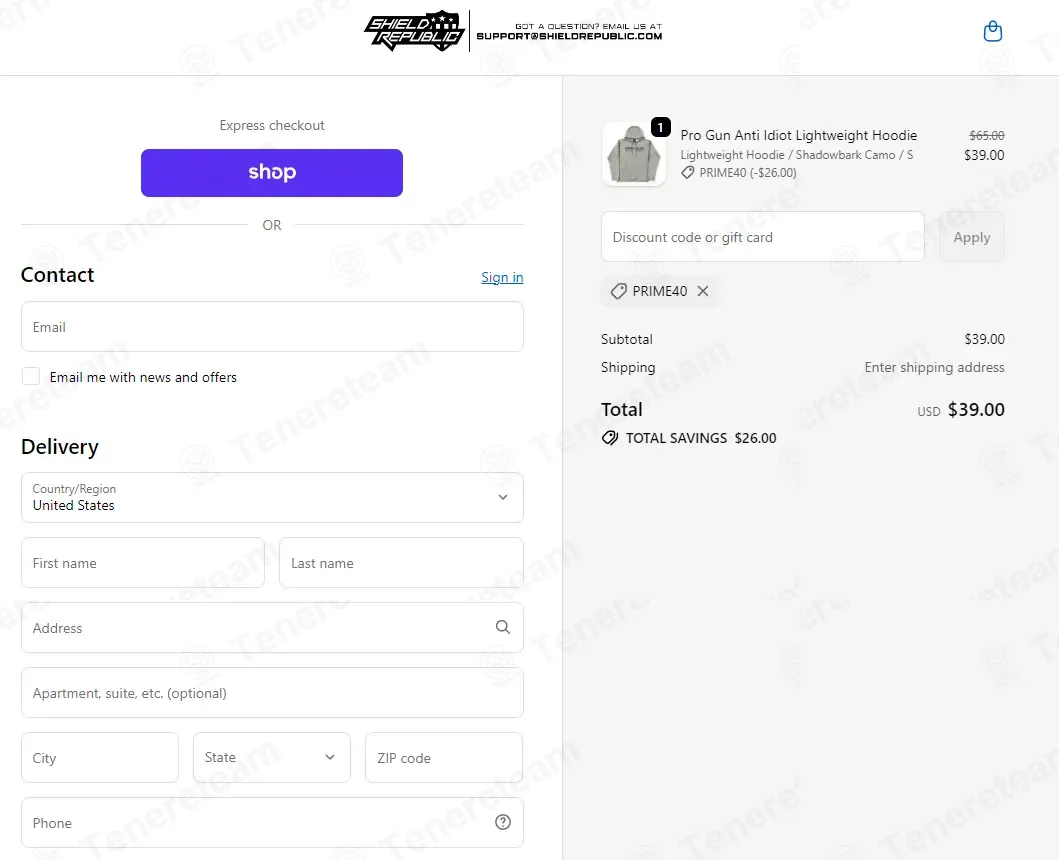Click the Discount code or gift card field

coord(762,237)
